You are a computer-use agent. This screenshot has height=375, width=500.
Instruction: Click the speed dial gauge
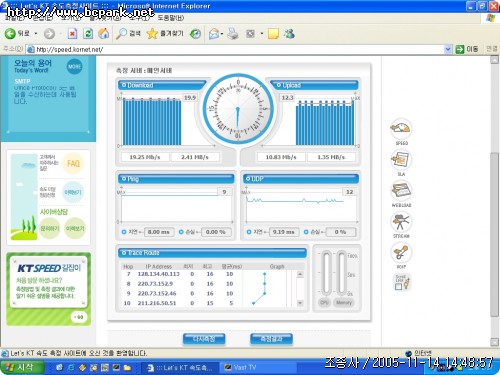coord(238,109)
